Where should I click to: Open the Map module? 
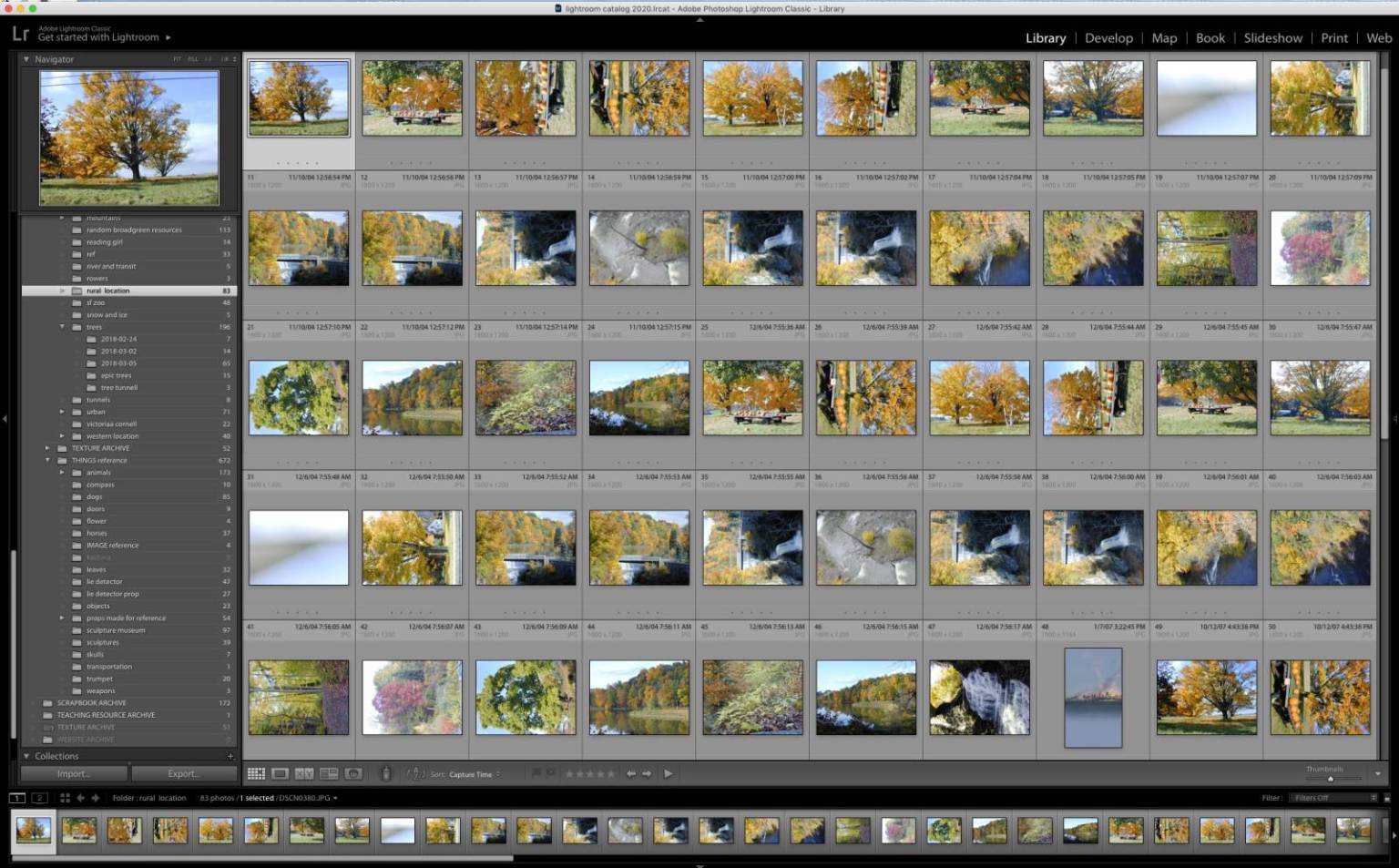click(x=1164, y=38)
